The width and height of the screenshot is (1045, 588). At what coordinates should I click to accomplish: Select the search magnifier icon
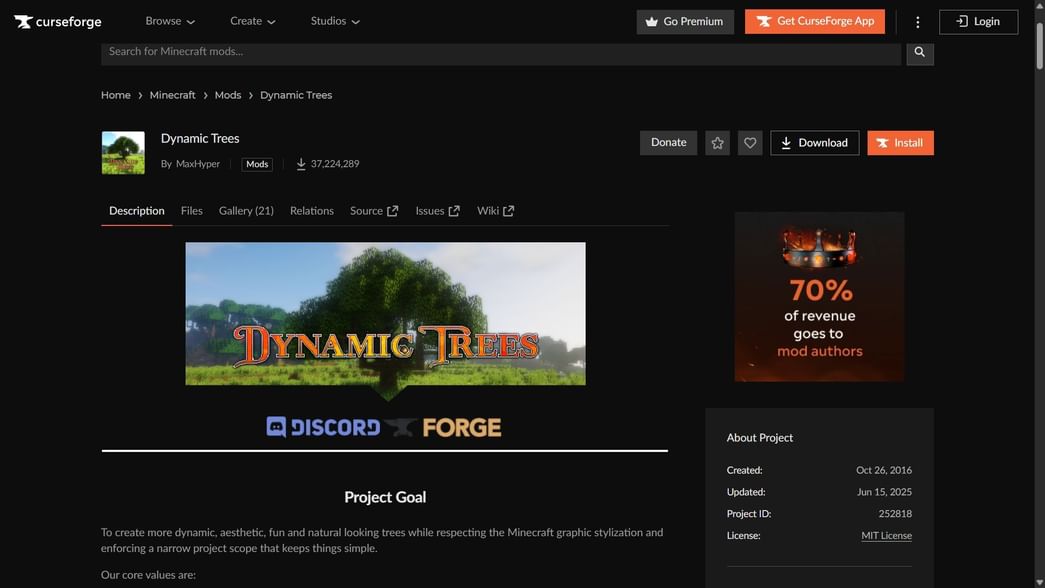(x=919, y=51)
